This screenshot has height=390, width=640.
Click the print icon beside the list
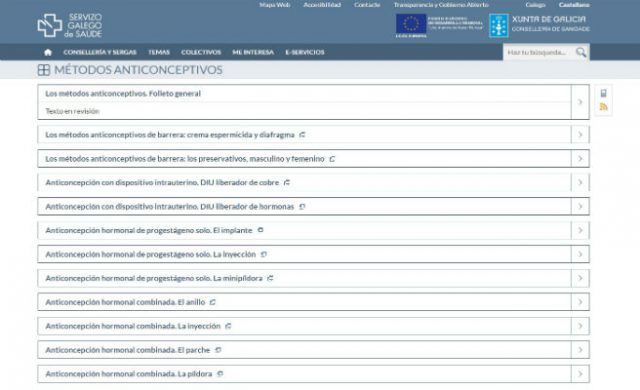pyautogui.click(x=603, y=93)
